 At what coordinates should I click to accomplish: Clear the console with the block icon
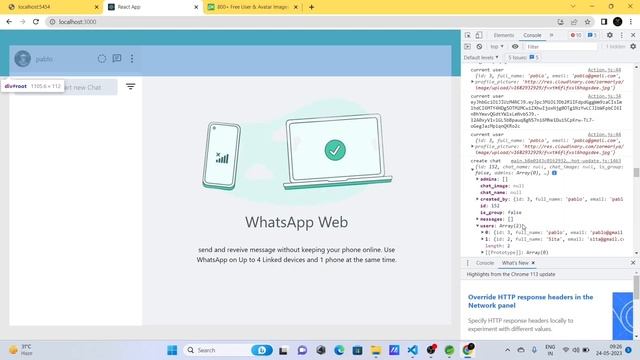pos(479,47)
